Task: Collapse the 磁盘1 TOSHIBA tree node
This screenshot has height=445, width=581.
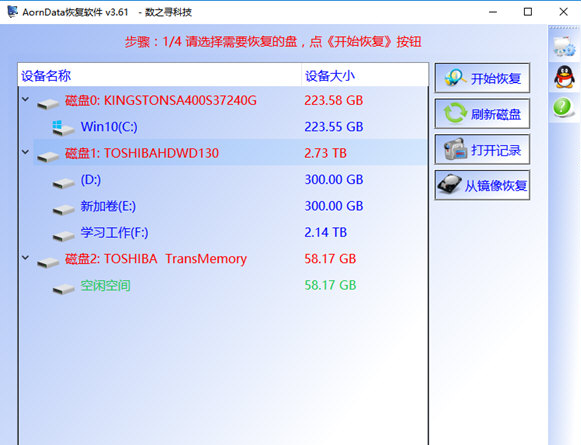Action: (25, 152)
